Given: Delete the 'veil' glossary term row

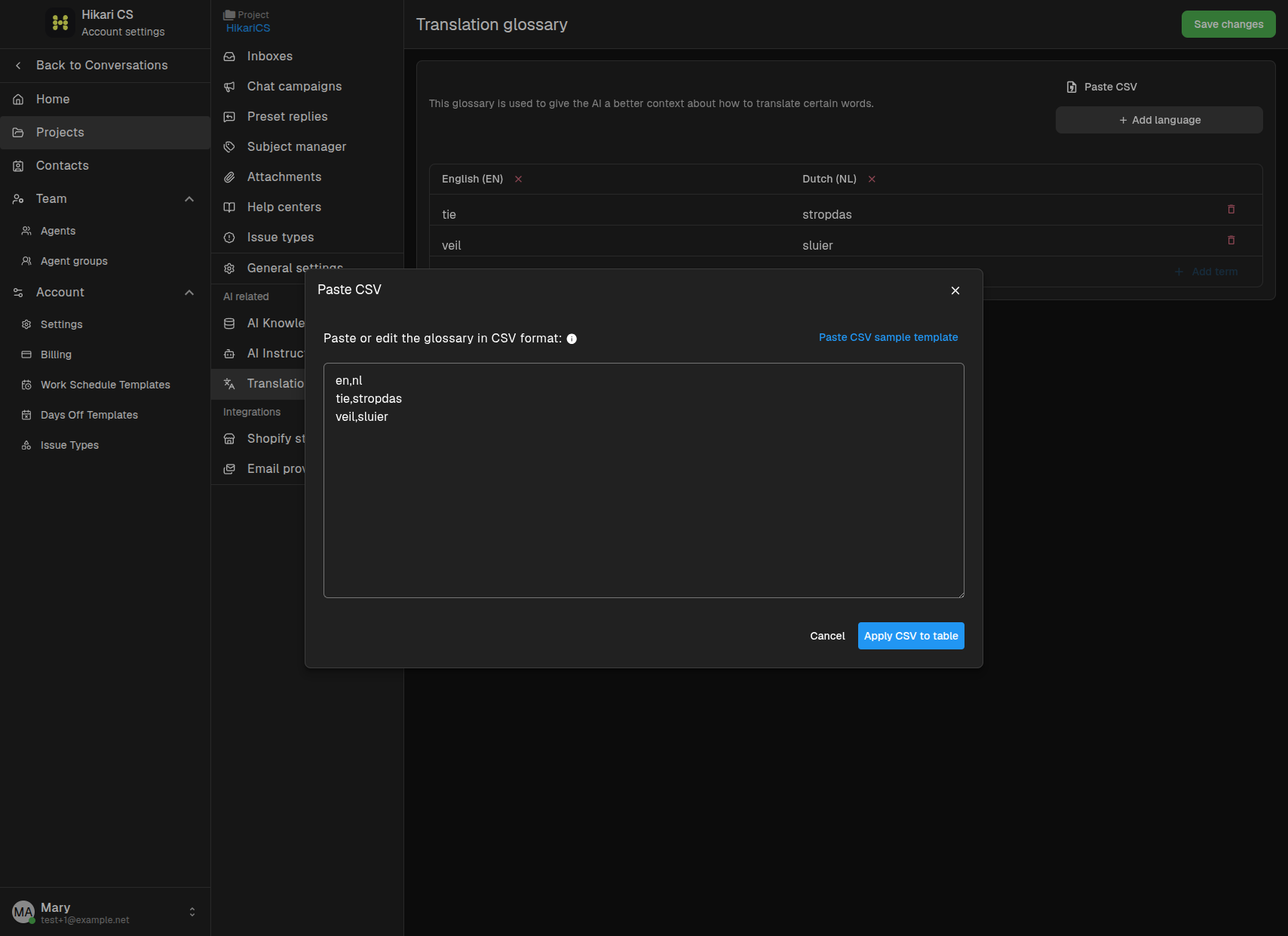Looking at the screenshot, I should [x=1231, y=240].
